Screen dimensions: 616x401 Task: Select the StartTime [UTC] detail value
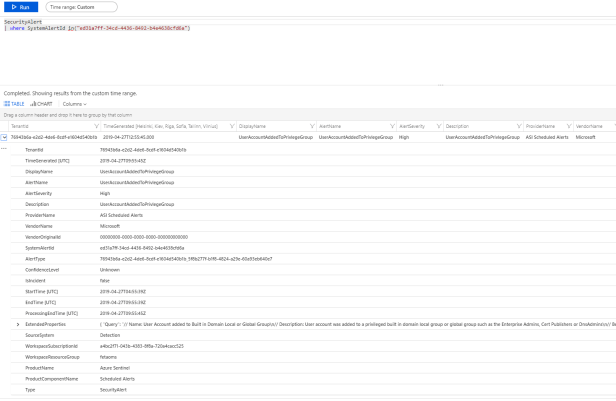[123, 292]
